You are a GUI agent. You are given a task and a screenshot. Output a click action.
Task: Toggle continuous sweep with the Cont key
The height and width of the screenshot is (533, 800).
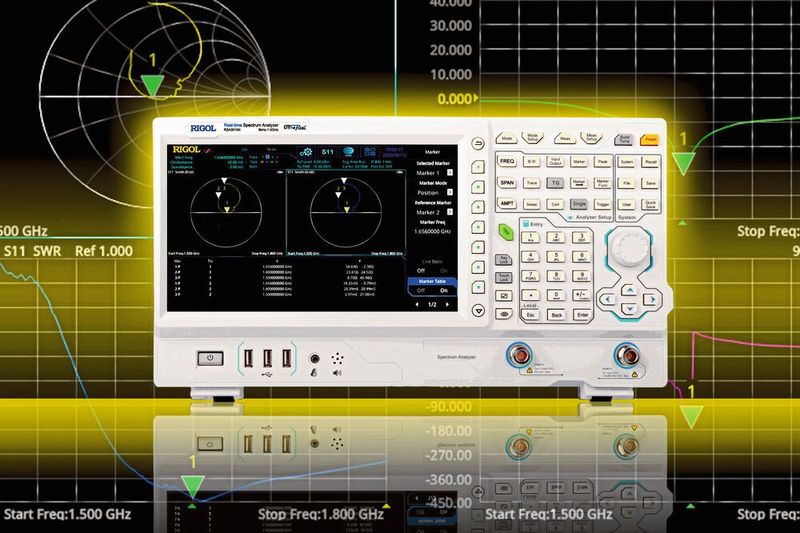click(x=555, y=204)
